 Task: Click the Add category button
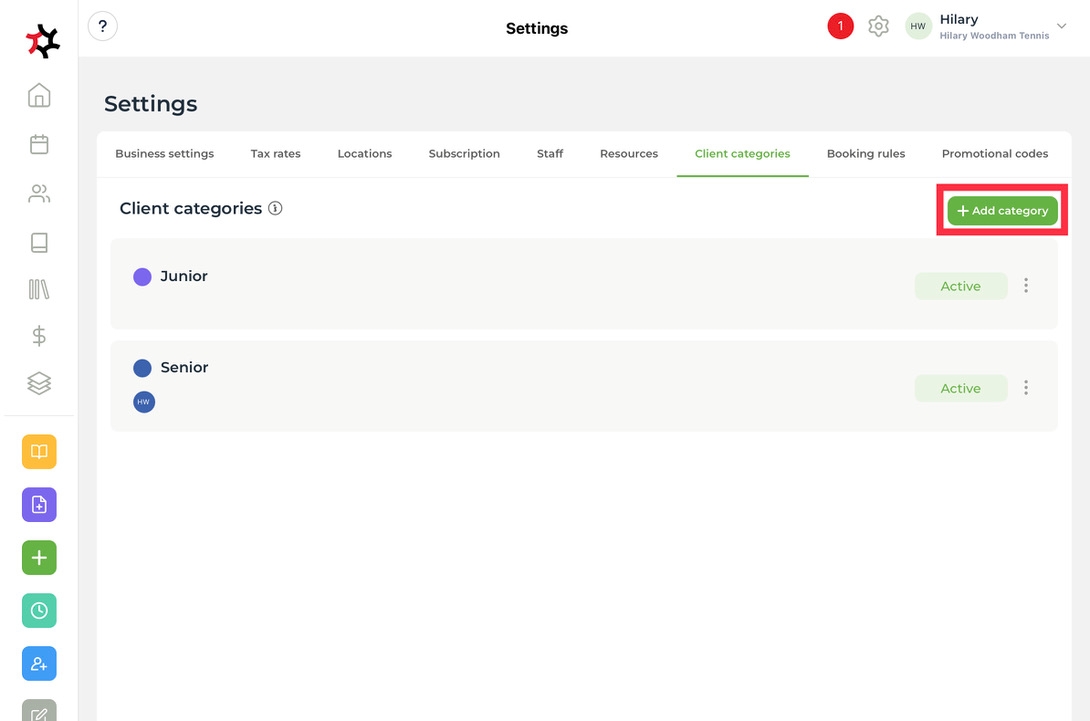1002,211
